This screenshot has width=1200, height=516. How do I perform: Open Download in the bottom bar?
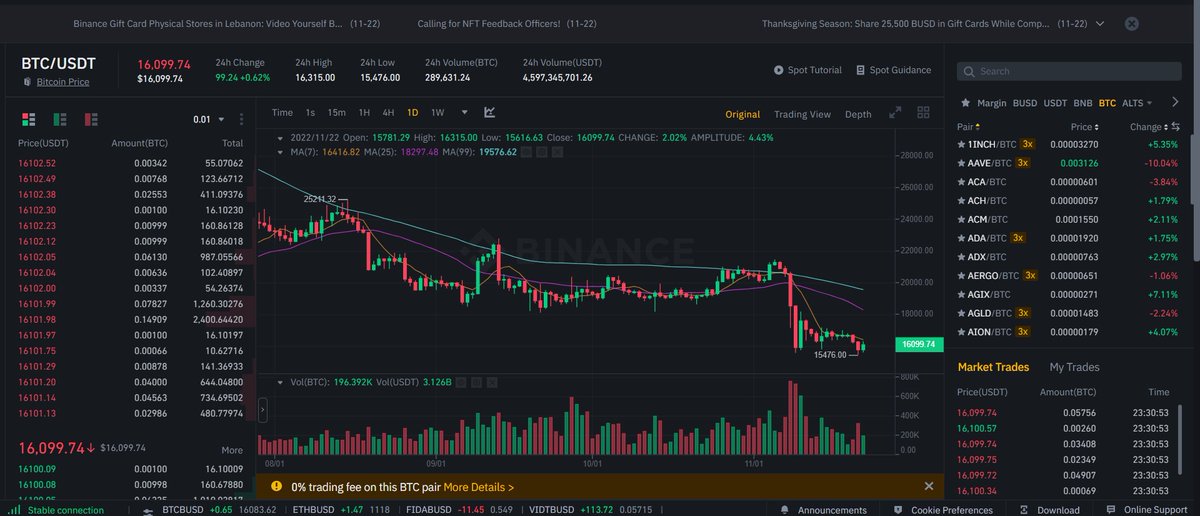[1050, 510]
